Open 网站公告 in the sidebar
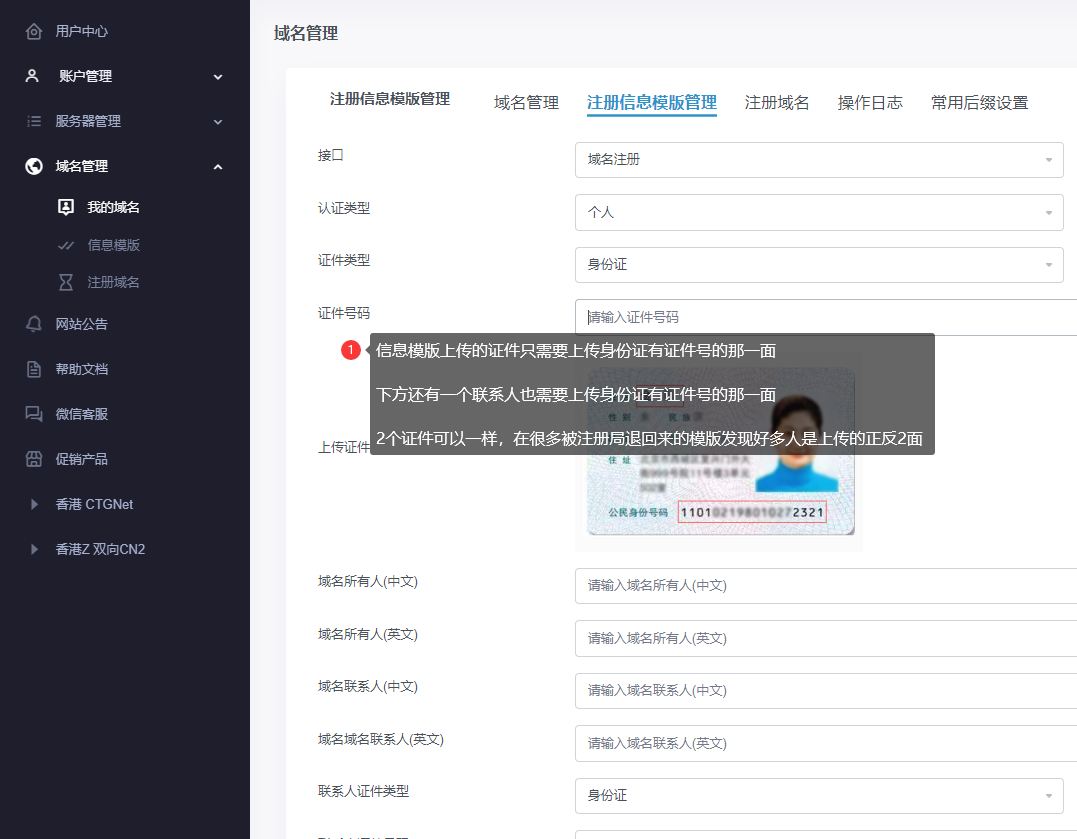1077x839 pixels. coord(82,324)
